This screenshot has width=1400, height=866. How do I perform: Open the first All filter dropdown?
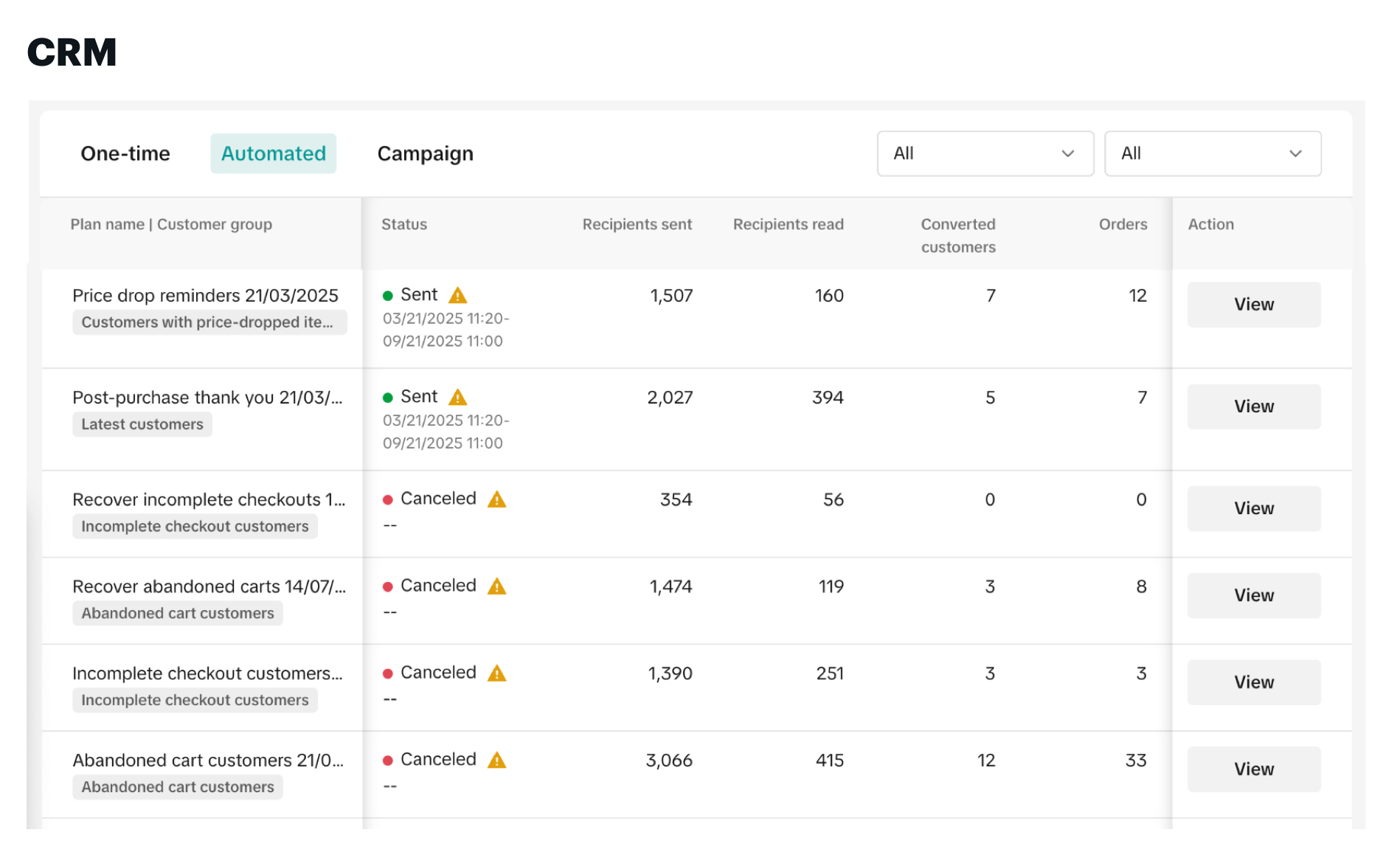[x=984, y=153]
